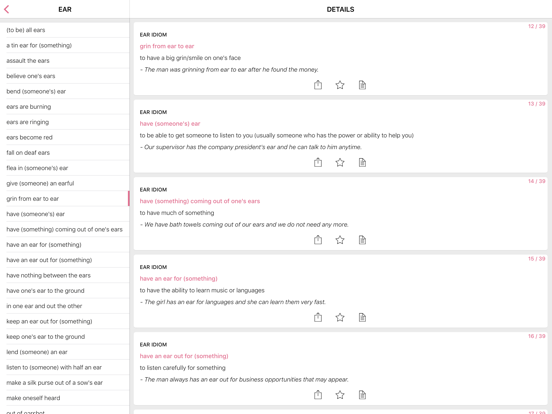Open note icon on 'have an ear for' card
Image resolution: width=552 pixels, height=414 pixels.
362,317
